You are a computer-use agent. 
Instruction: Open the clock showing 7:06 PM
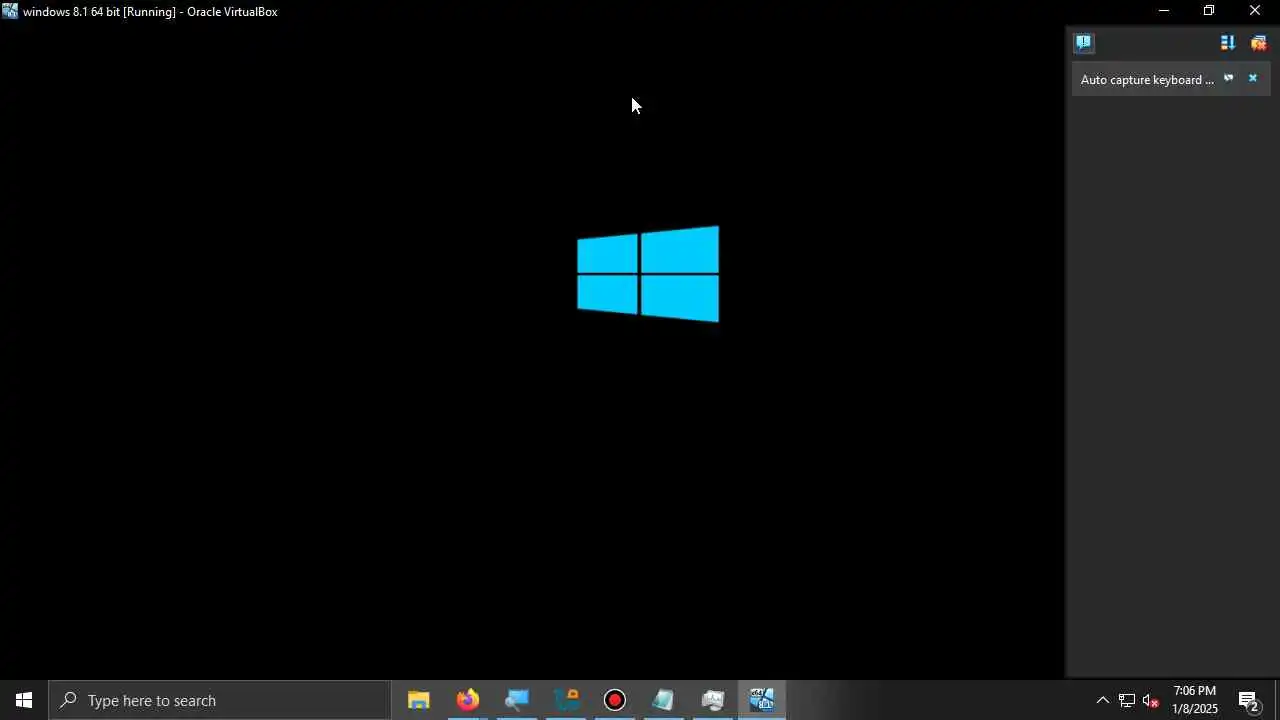(x=1195, y=700)
